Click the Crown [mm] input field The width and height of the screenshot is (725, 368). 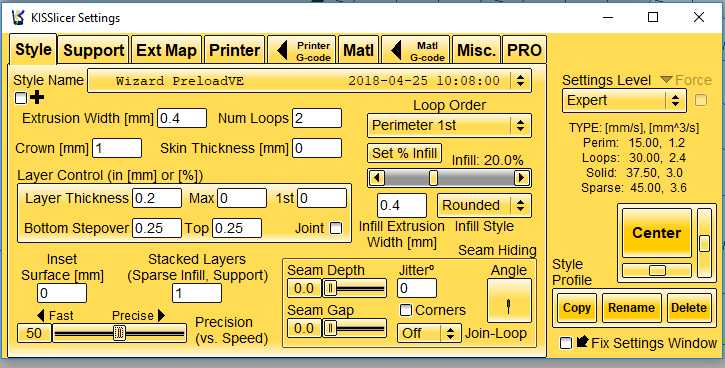pos(117,148)
